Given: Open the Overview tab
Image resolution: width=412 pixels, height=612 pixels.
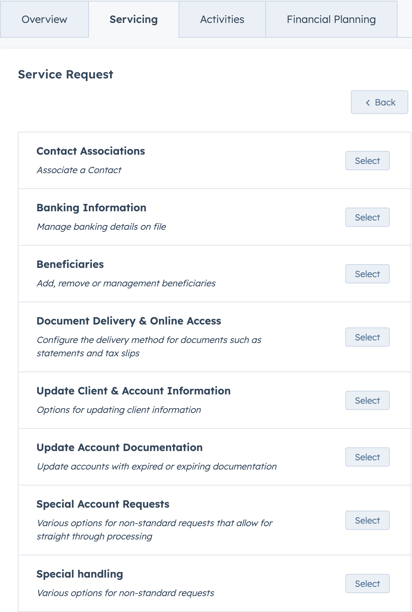Looking at the screenshot, I should (x=44, y=19).
